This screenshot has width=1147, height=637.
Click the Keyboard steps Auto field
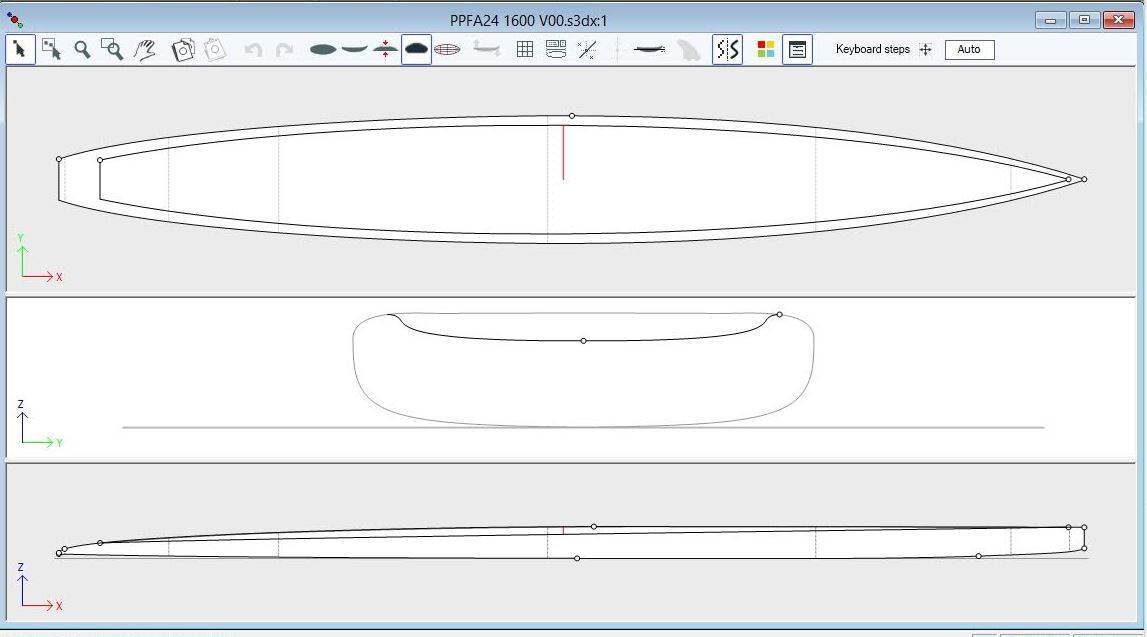pyautogui.click(x=969, y=49)
